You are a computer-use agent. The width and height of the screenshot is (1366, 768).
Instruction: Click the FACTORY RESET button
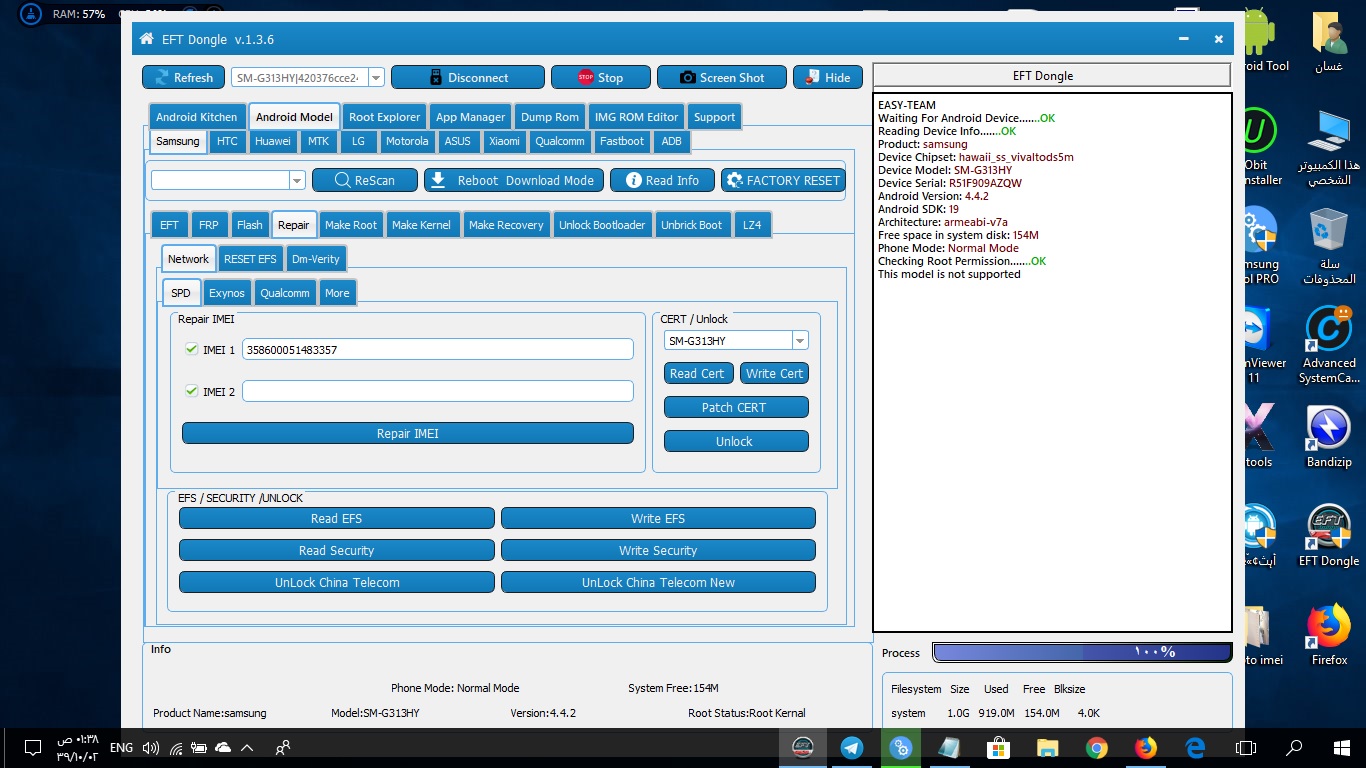783,180
